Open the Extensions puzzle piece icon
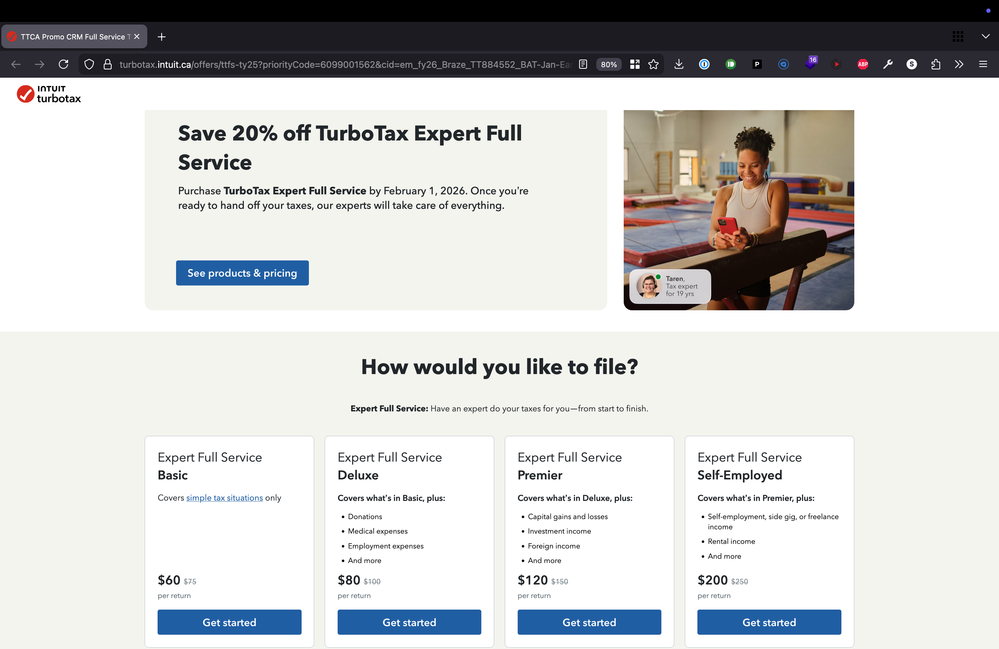This screenshot has width=999, height=649. click(935, 64)
